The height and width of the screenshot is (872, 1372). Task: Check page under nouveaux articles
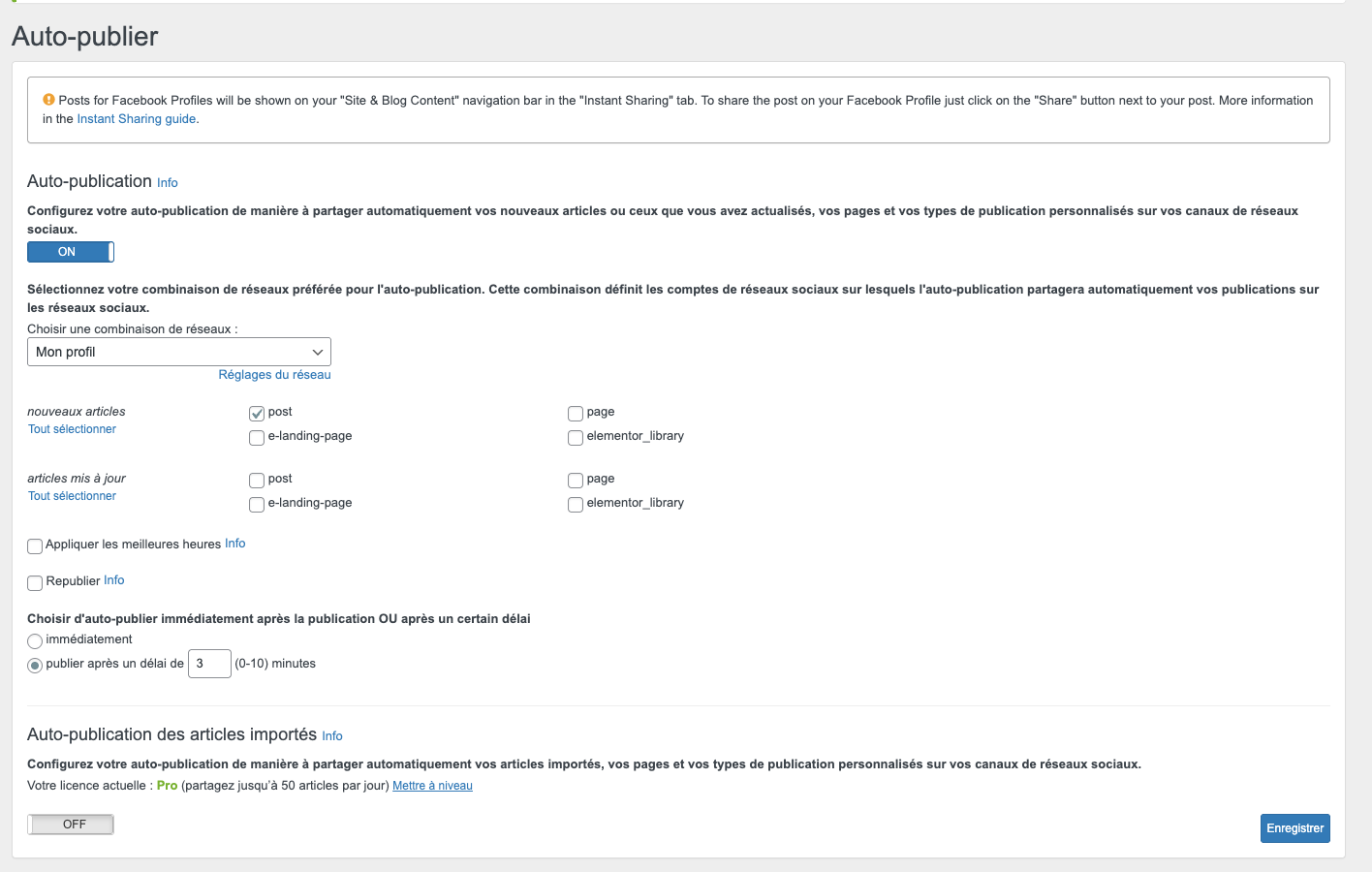576,414
